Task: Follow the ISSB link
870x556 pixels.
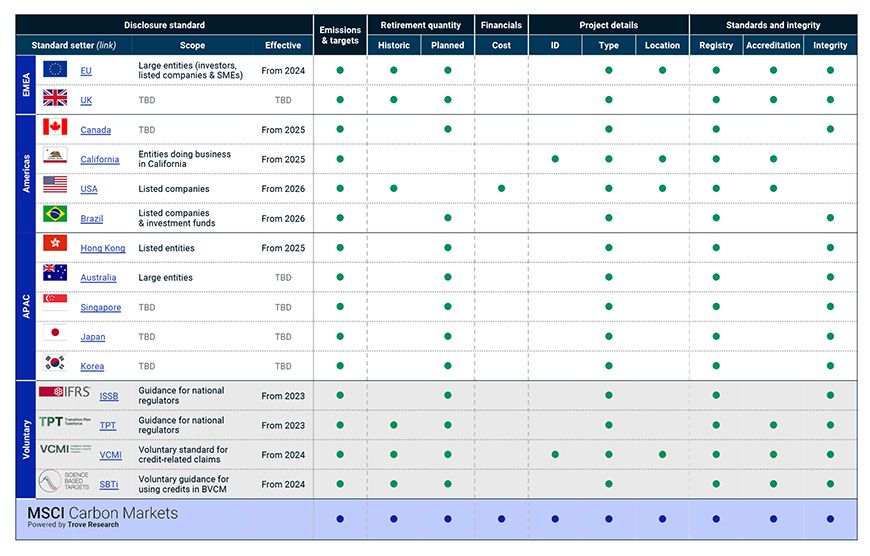Action: tap(108, 397)
